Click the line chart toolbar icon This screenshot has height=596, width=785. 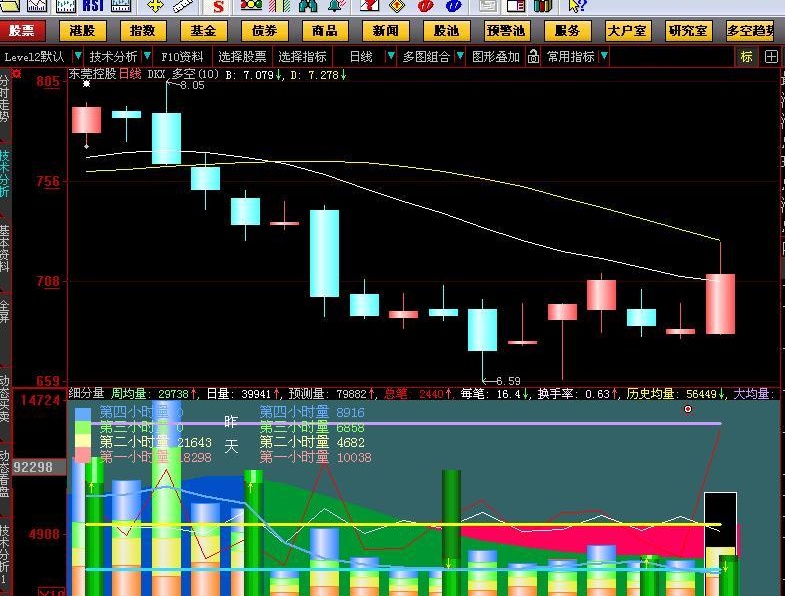pos(37,6)
